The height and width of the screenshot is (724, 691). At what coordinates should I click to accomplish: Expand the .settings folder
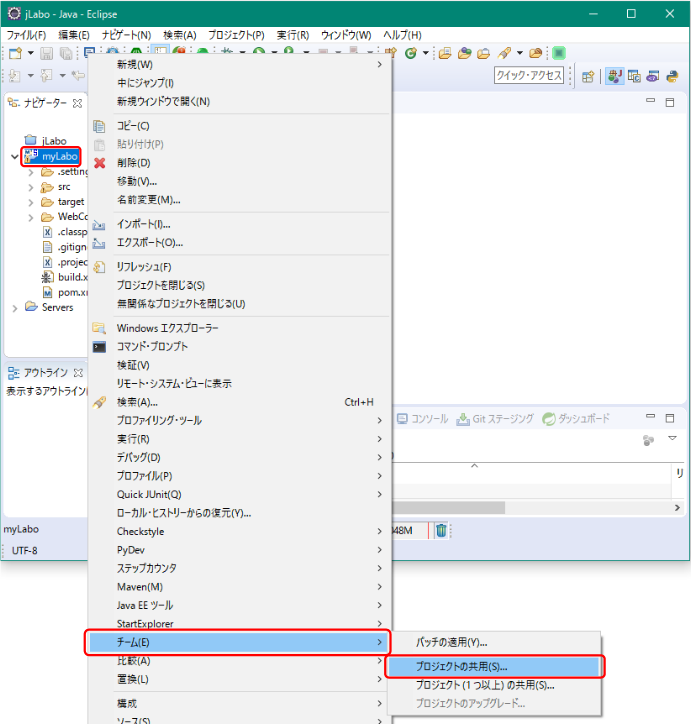[31, 173]
